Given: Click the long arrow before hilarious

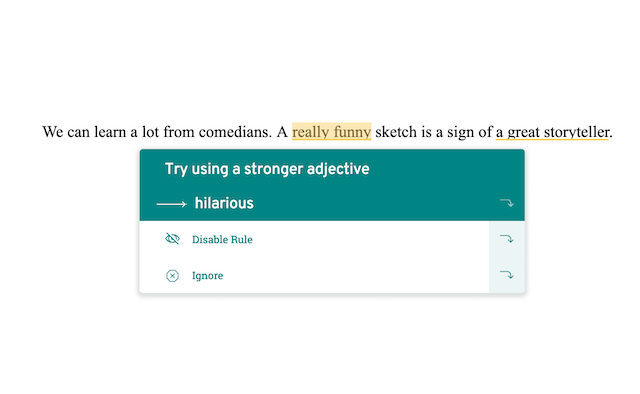Looking at the screenshot, I should (171, 204).
